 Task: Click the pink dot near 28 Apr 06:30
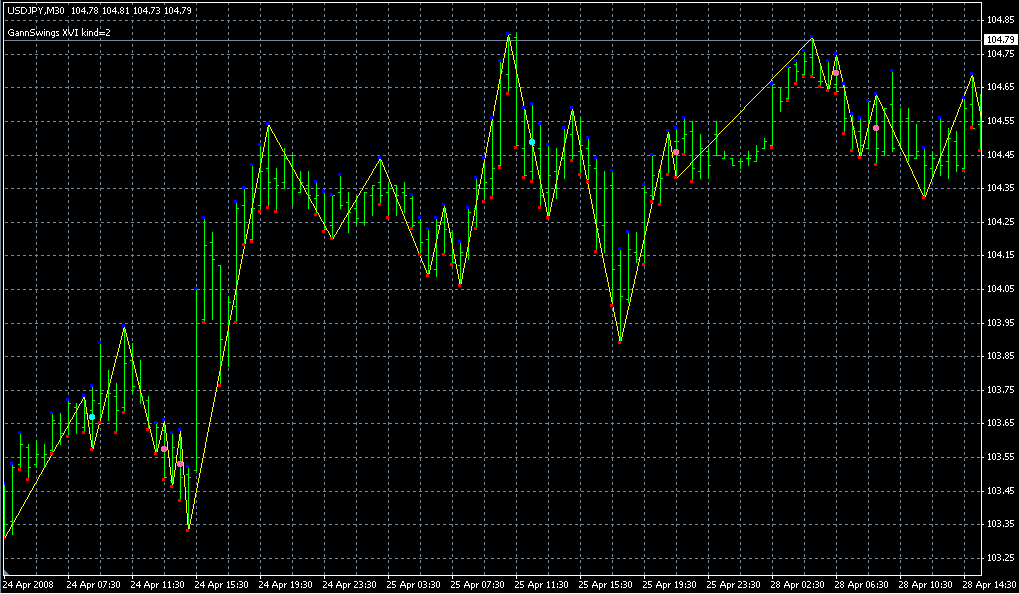[876, 128]
